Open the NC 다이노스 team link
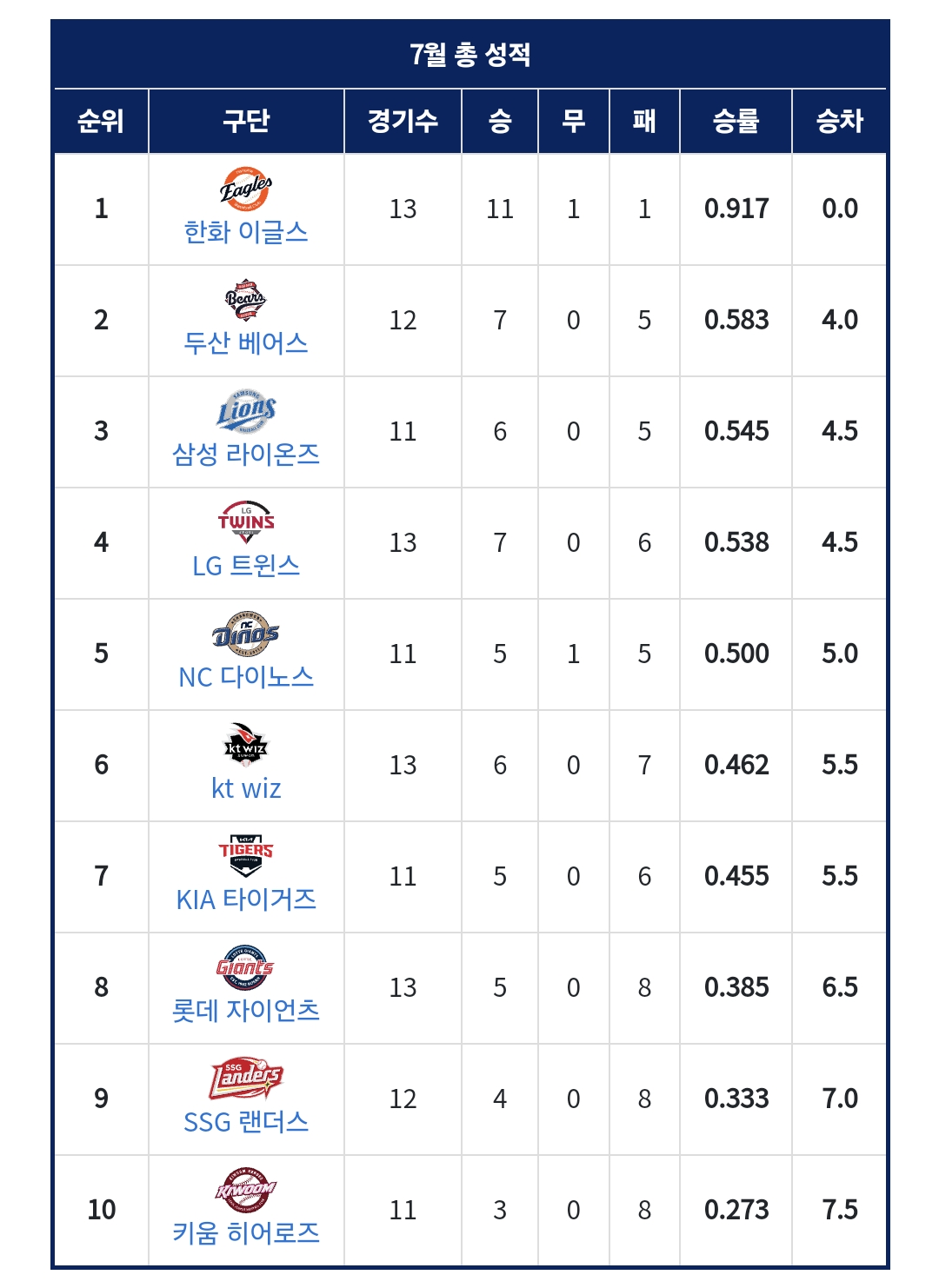 (x=246, y=677)
